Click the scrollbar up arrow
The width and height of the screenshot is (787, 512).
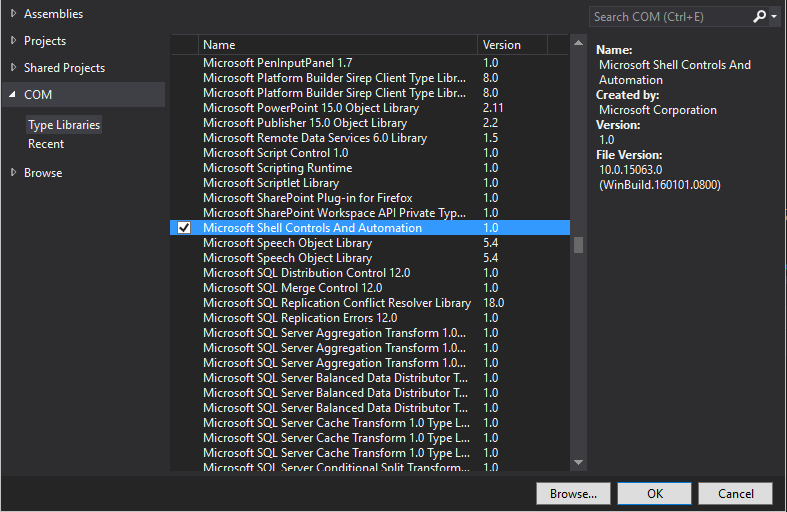click(x=578, y=43)
